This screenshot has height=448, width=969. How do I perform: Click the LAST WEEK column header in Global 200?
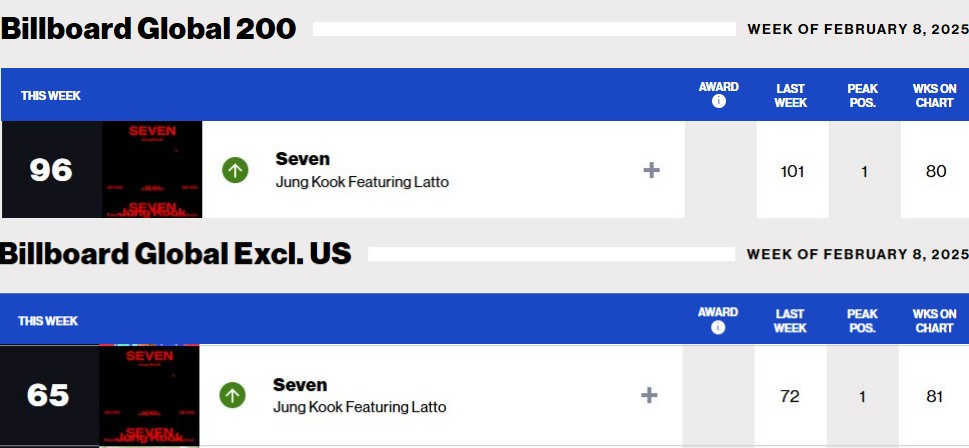click(x=791, y=96)
